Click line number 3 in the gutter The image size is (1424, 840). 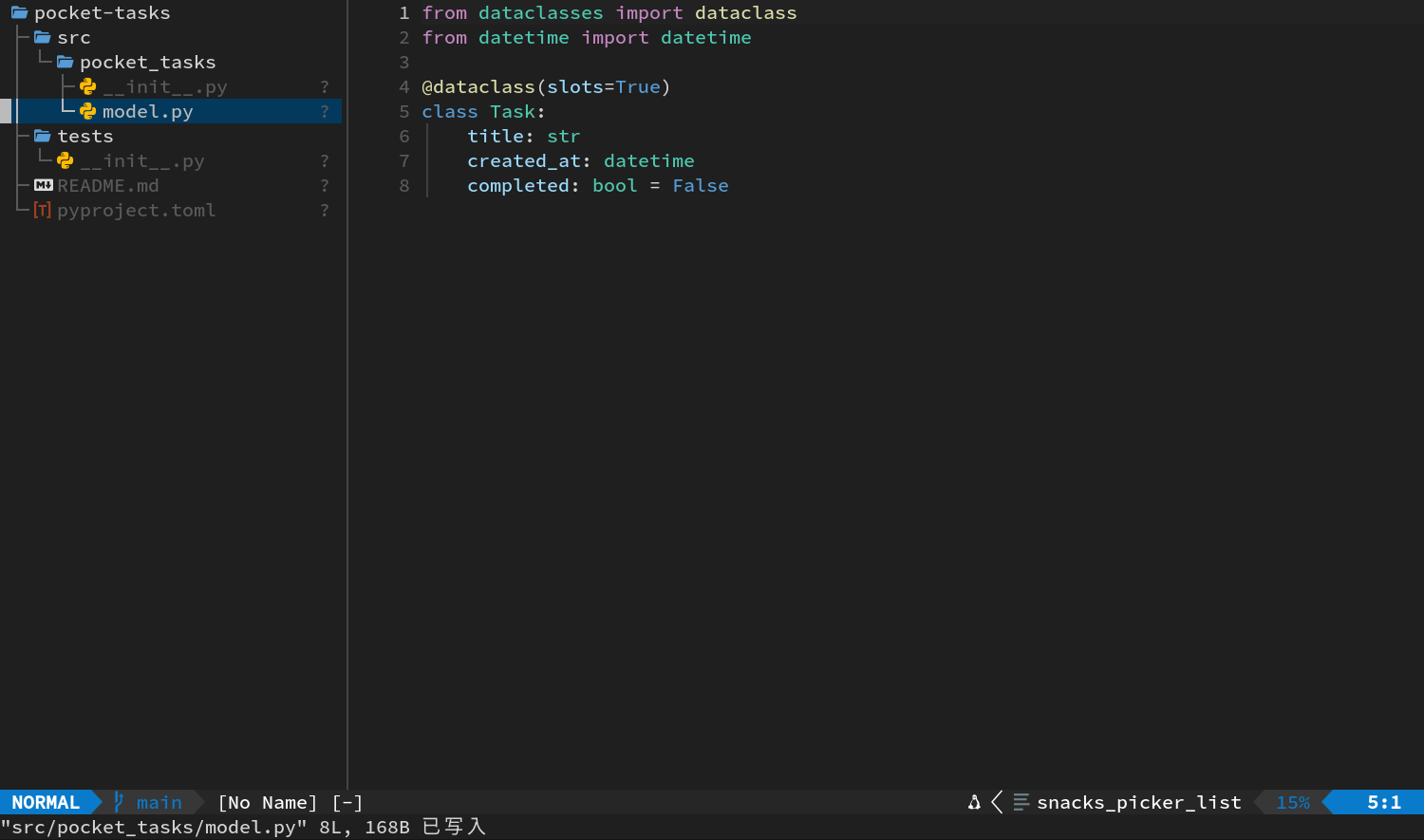(404, 63)
